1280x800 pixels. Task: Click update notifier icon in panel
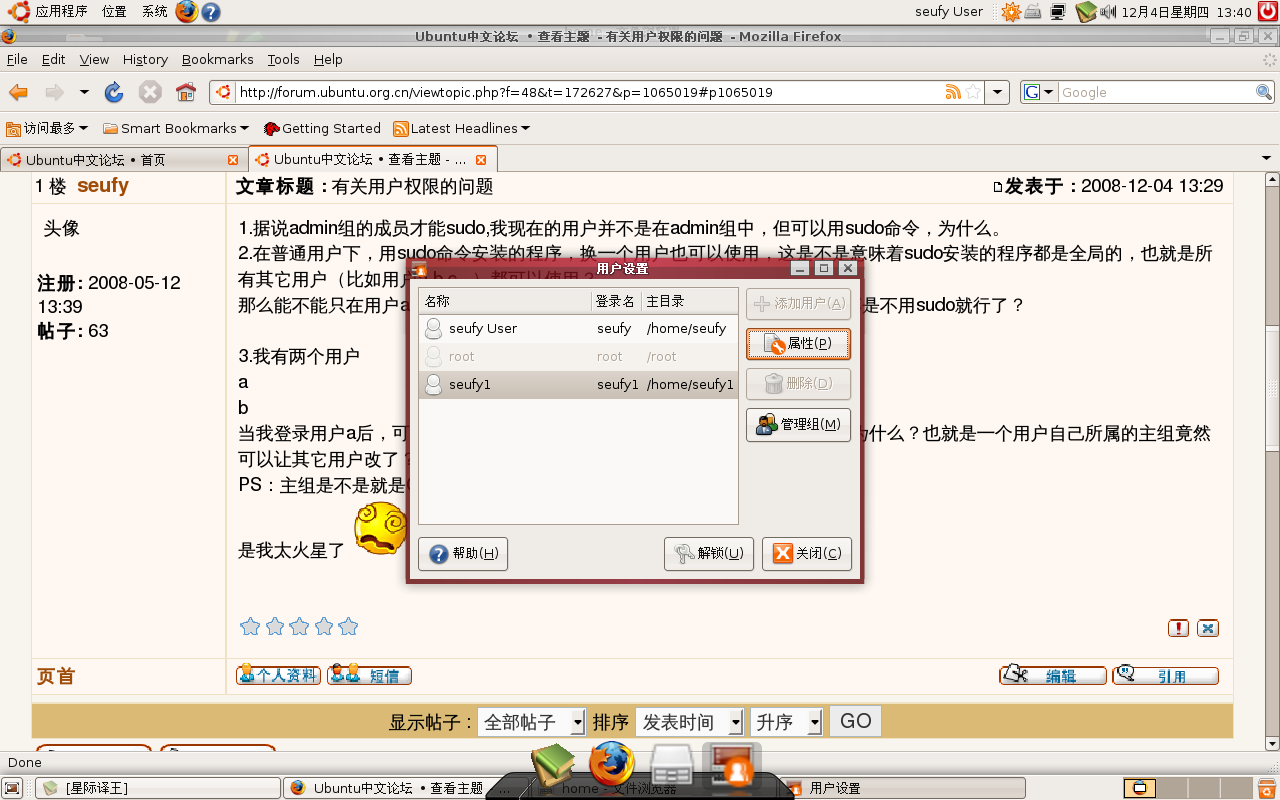(1011, 12)
